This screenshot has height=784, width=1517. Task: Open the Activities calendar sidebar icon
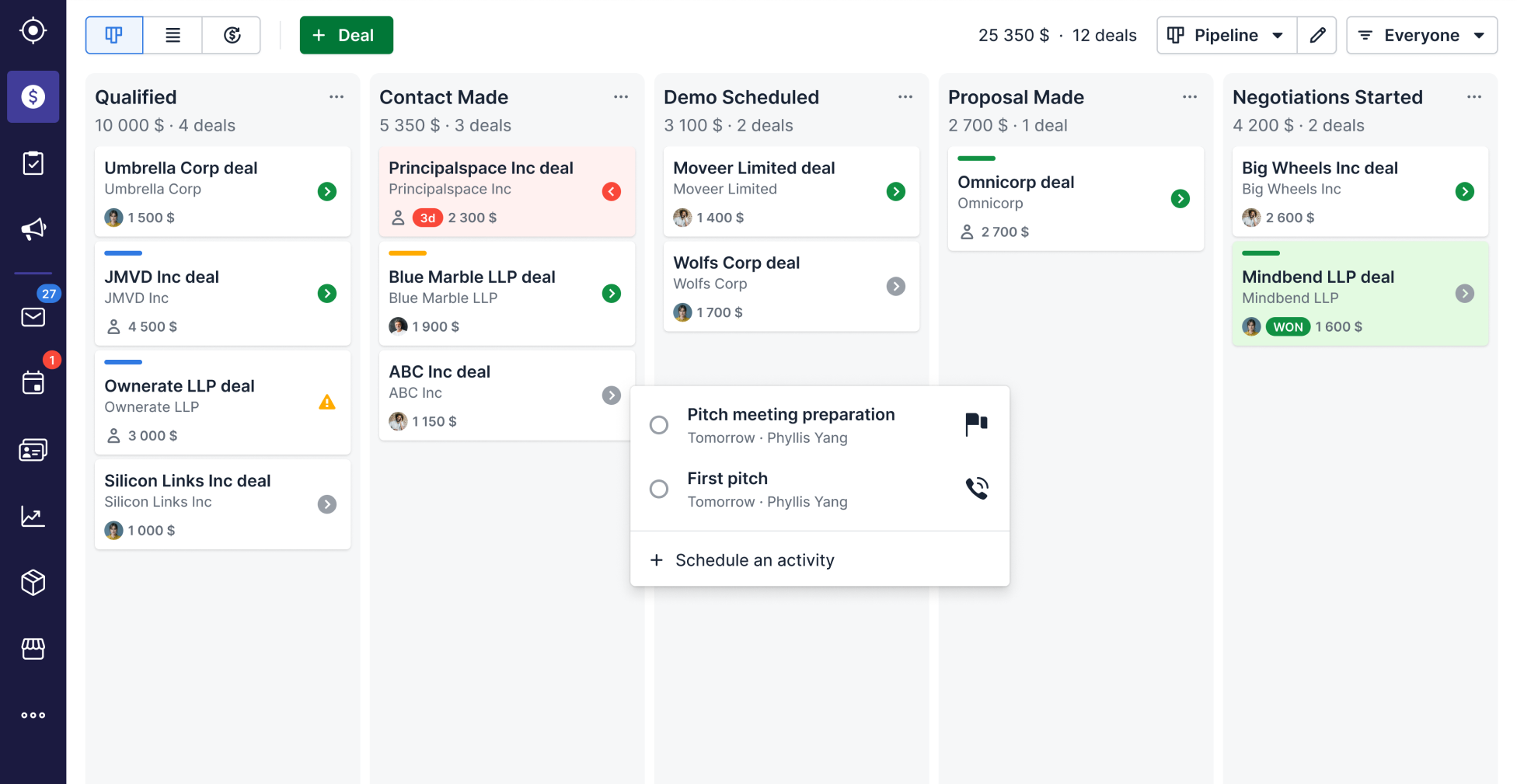click(33, 383)
